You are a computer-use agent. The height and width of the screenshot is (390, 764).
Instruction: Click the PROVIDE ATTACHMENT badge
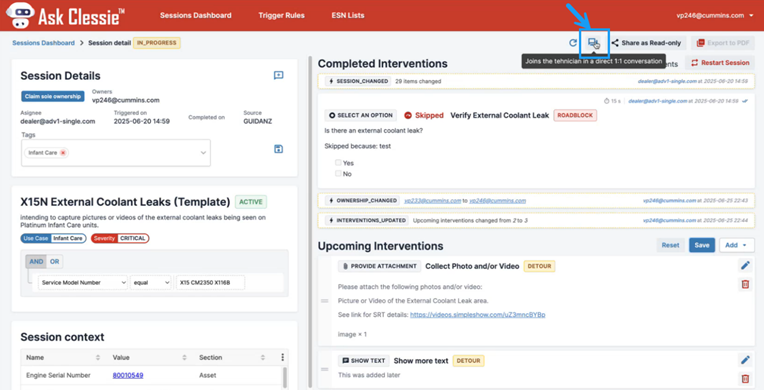coord(380,266)
